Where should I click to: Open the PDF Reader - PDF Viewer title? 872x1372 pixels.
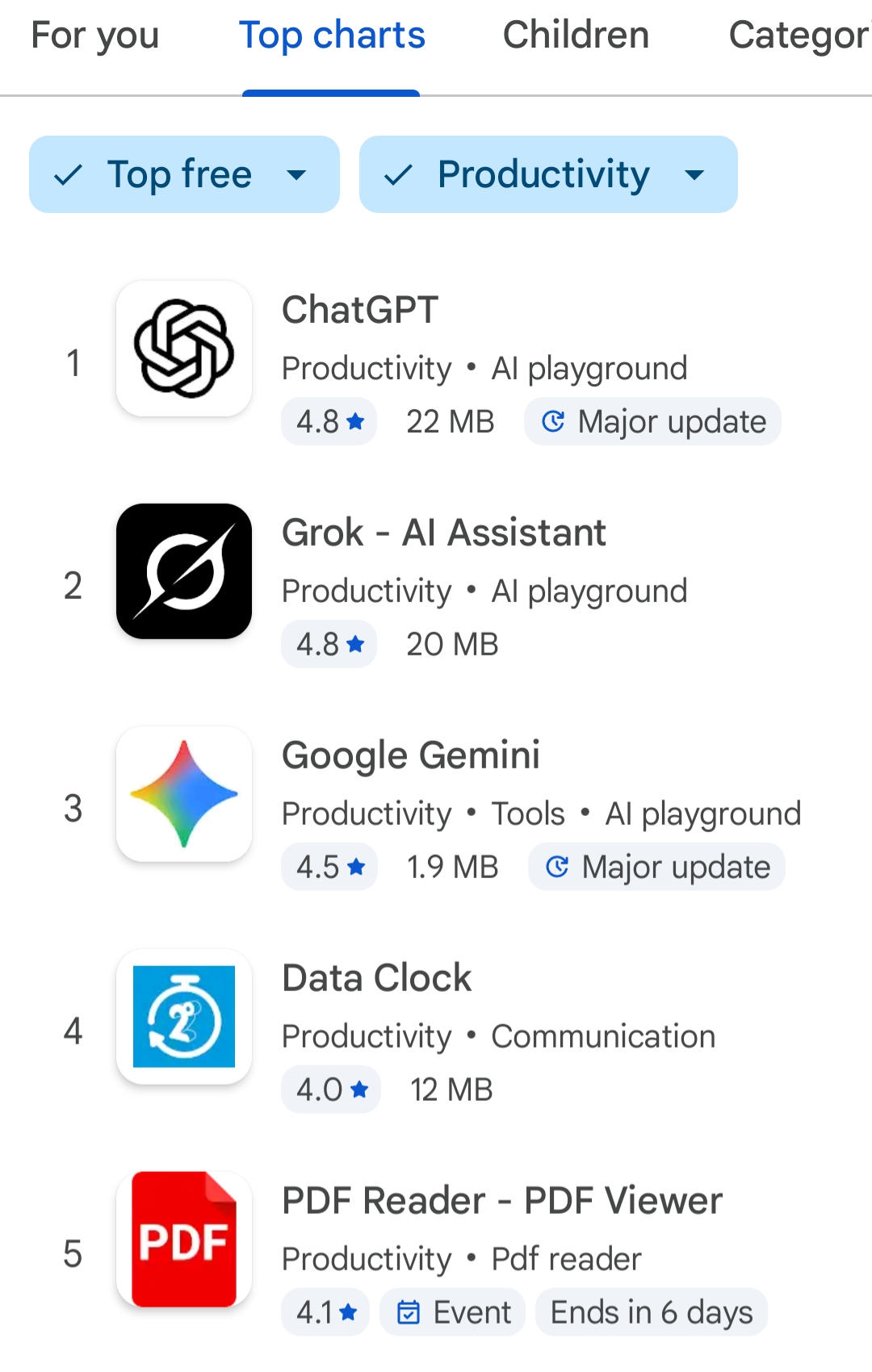point(501,1201)
